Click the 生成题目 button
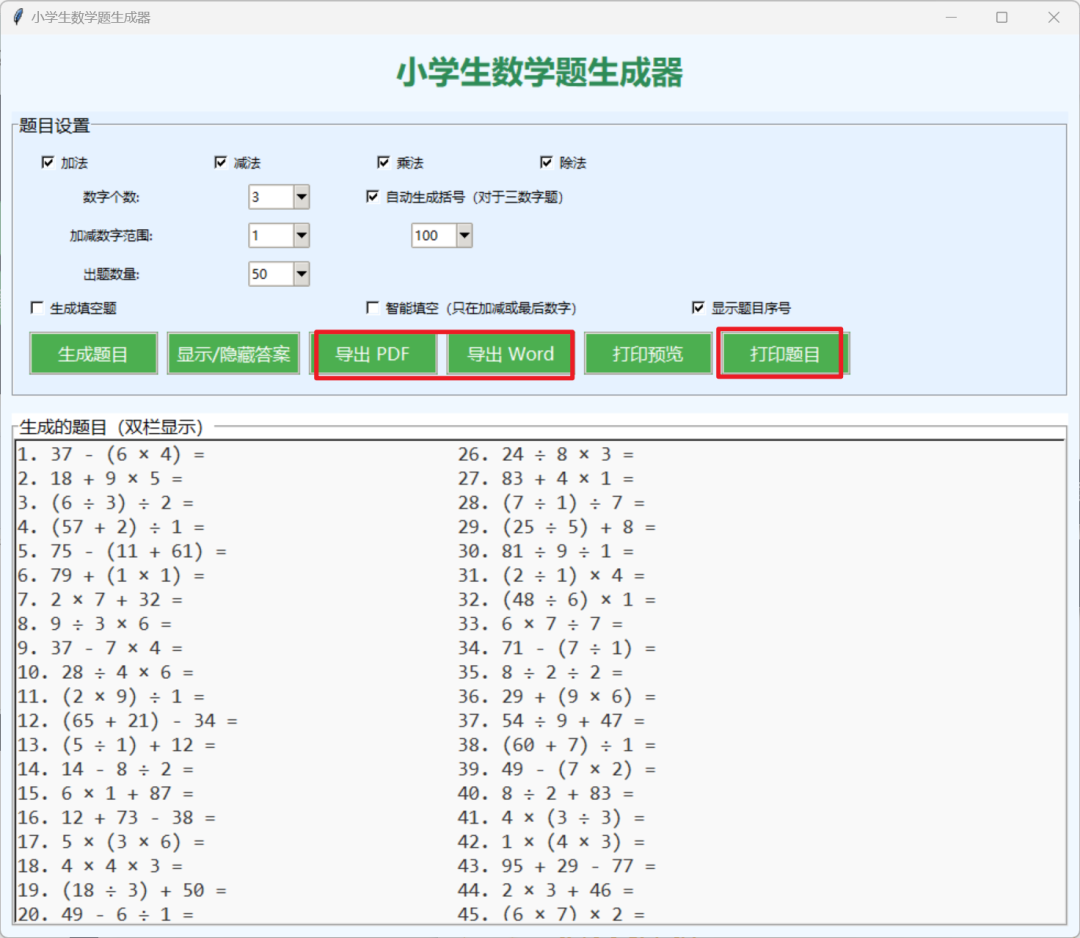Screen dimensions: 1080x938 tap(92, 353)
